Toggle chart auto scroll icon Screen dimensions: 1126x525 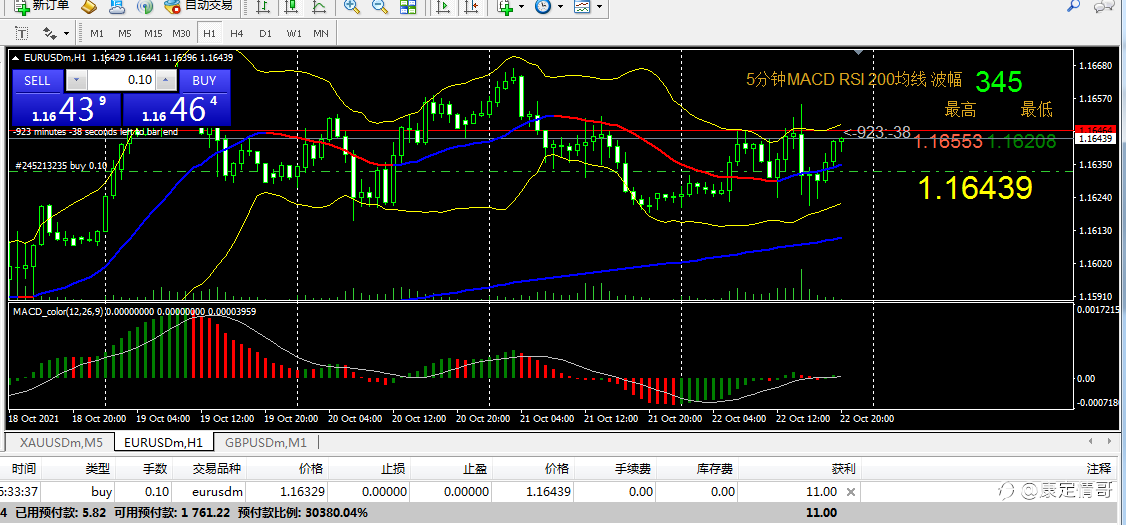444,6
